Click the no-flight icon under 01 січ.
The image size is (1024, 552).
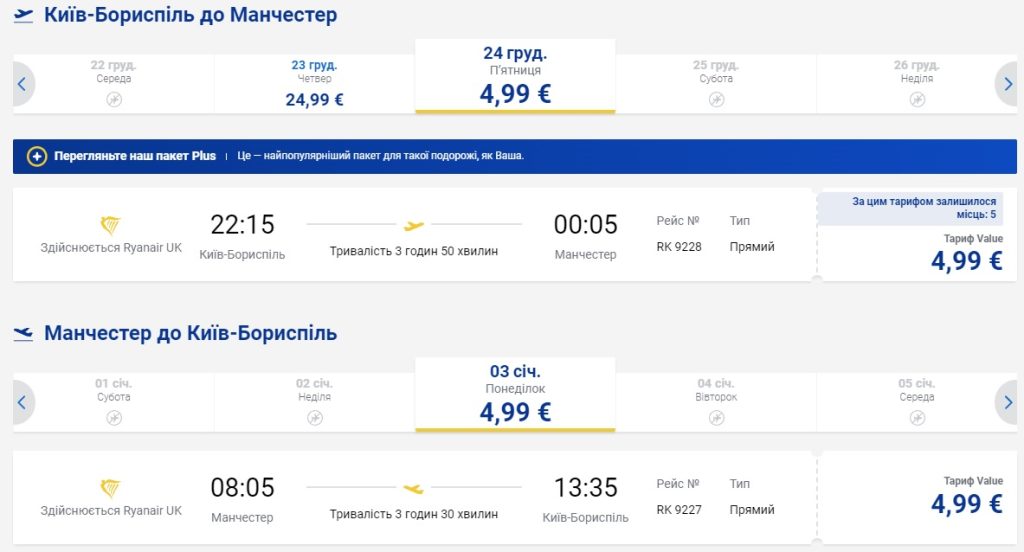114,418
